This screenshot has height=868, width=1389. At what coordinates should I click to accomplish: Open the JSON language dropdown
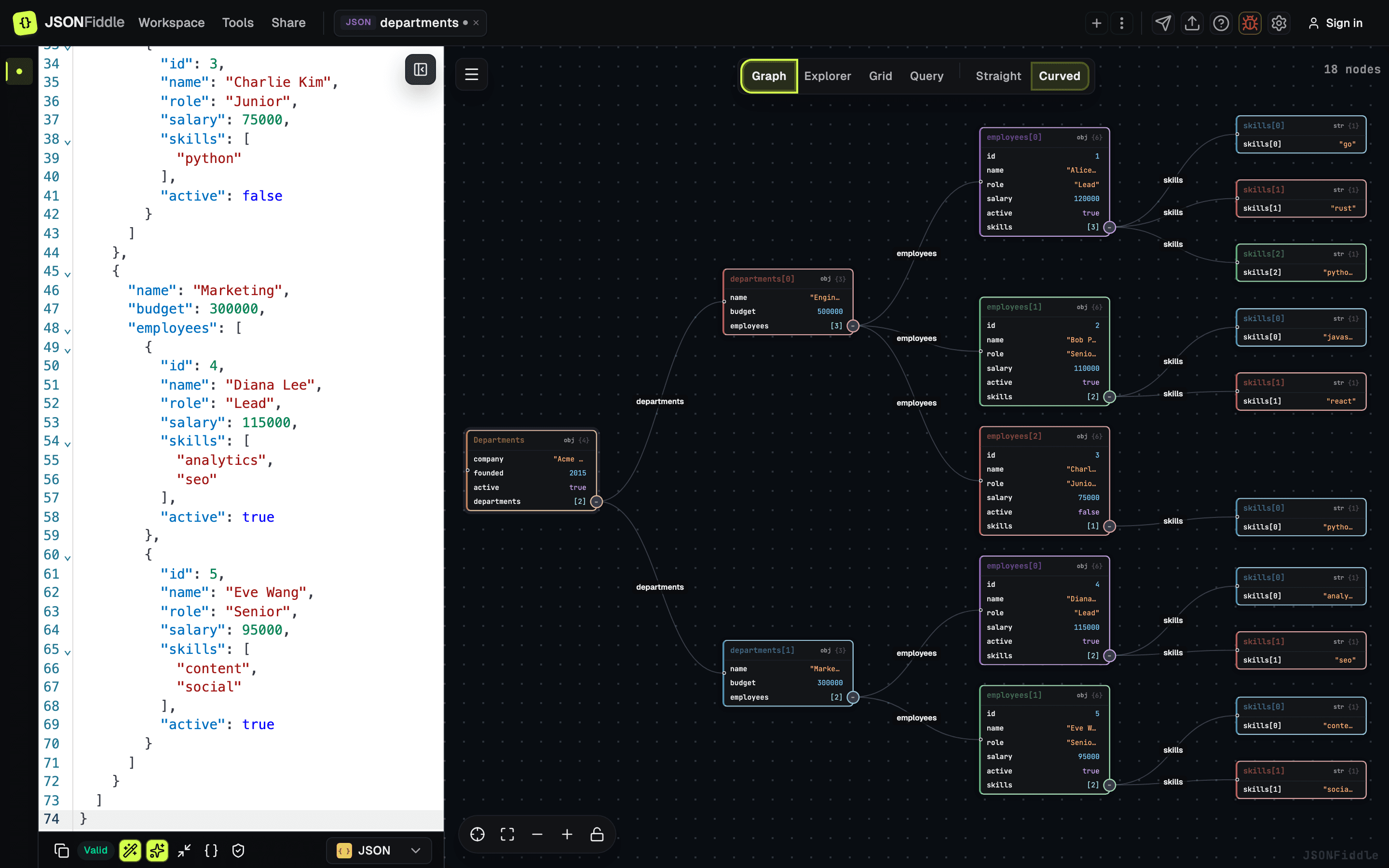click(380, 850)
